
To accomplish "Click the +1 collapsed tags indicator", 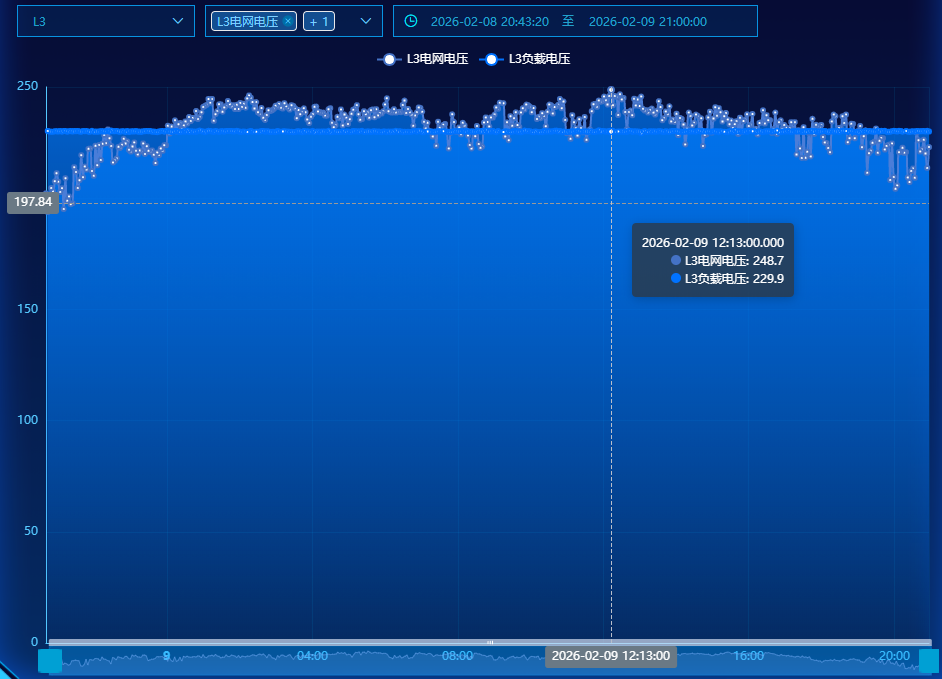I will click(318, 21).
